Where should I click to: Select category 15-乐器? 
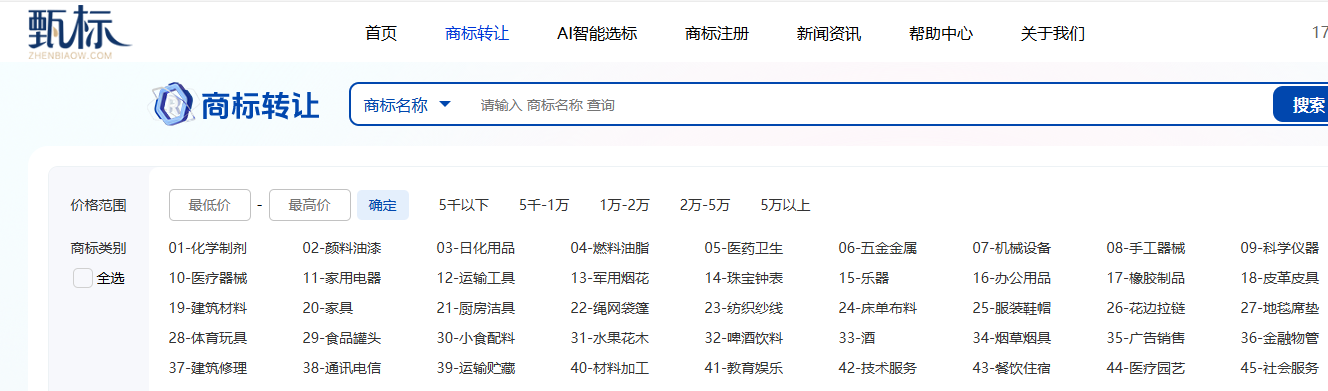[x=864, y=278]
